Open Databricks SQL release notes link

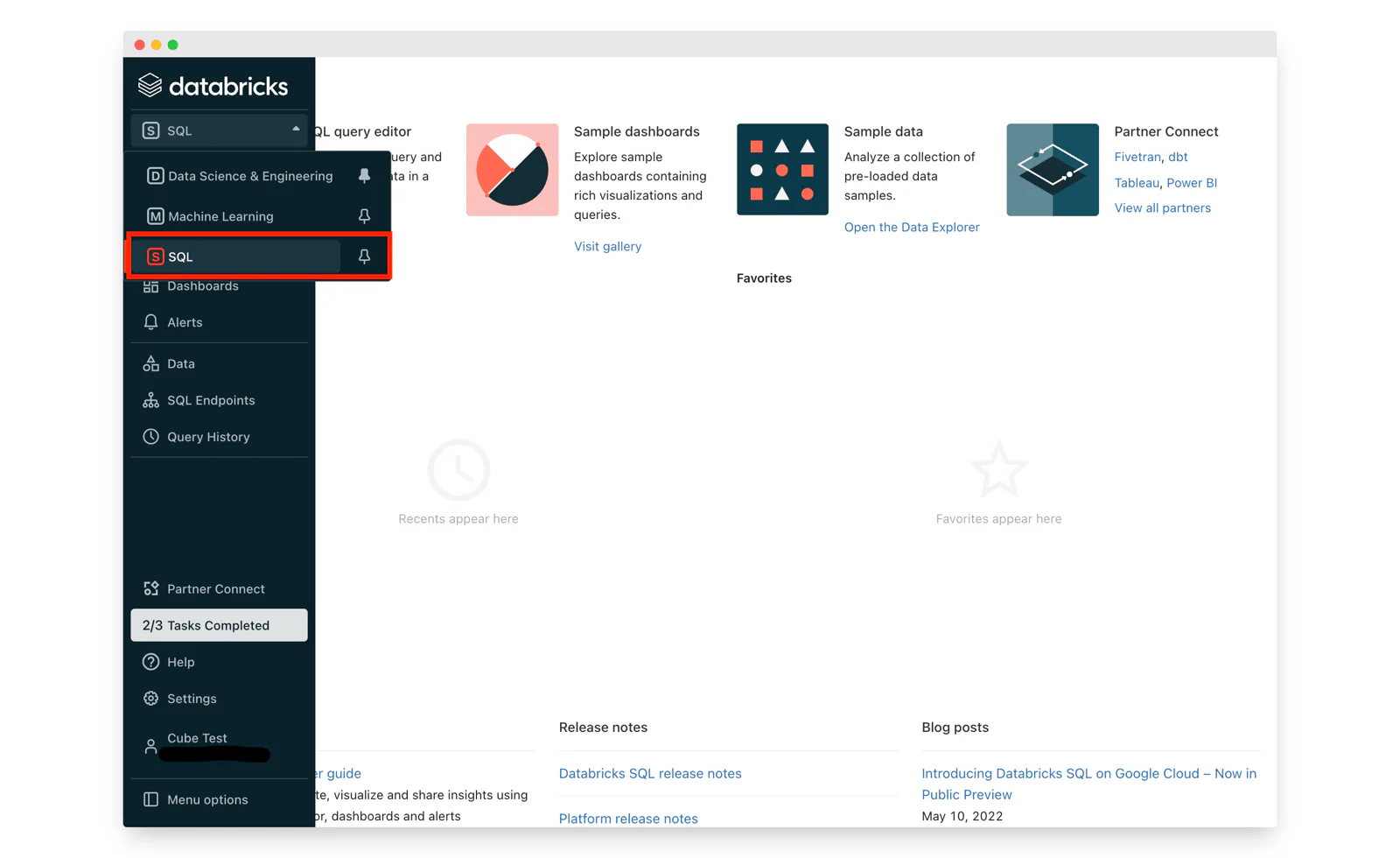(650, 774)
